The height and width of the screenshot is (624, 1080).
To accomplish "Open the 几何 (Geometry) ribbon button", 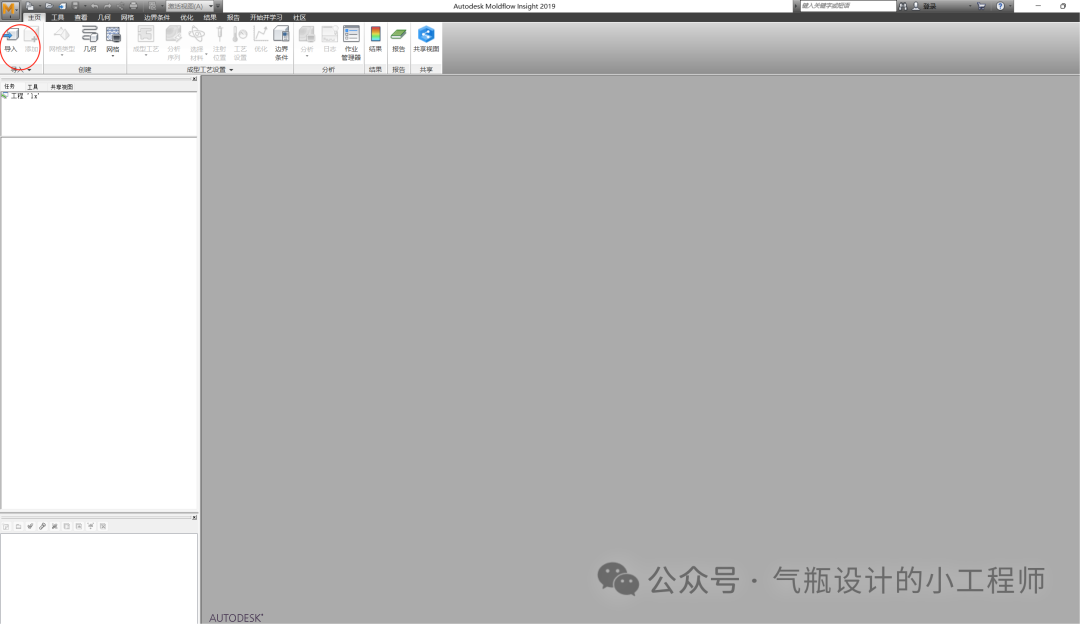I will (90, 39).
